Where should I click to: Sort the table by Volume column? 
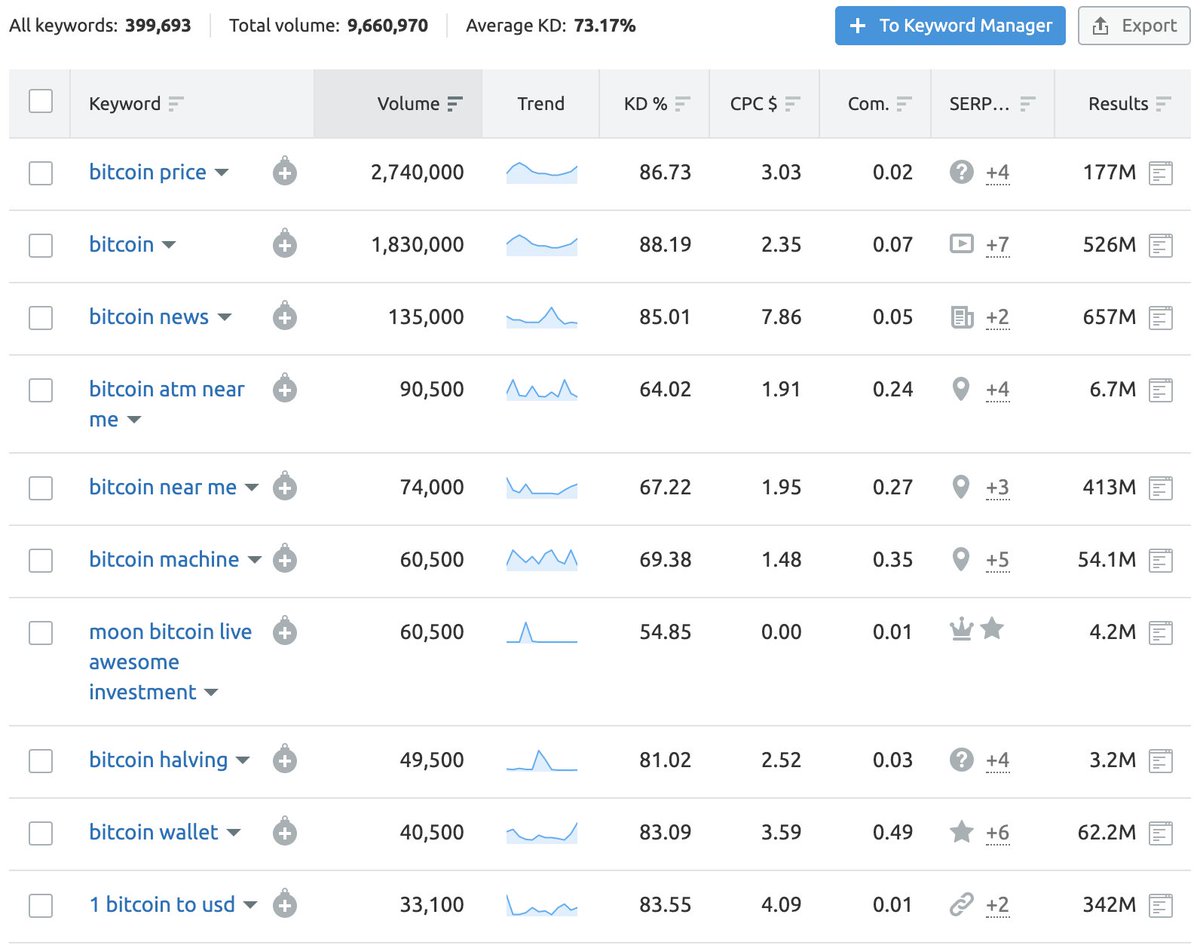pyautogui.click(x=456, y=103)
